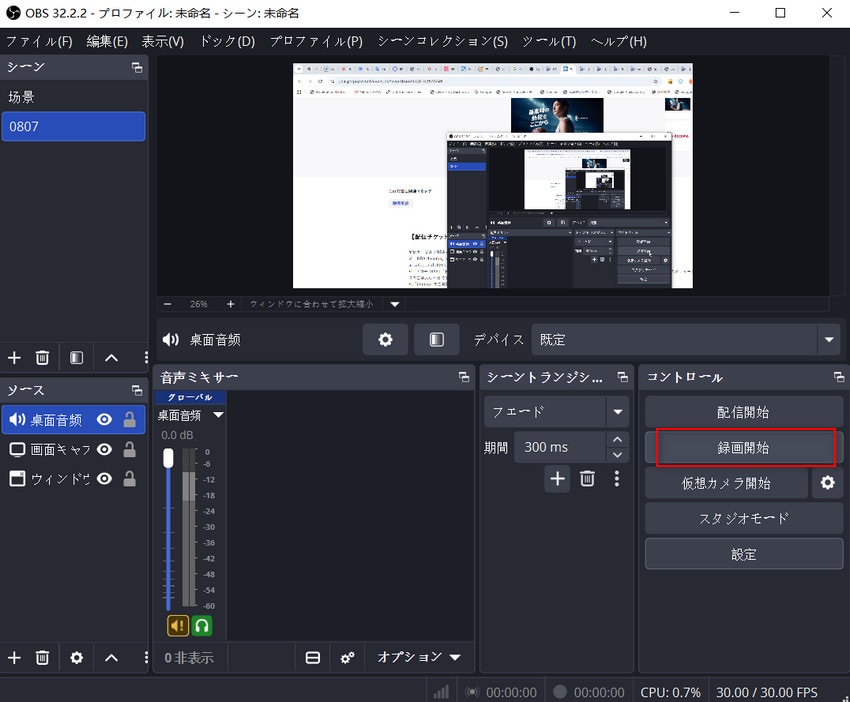850x702 pixels.
Task: Decrease the transition duration with the down arrow
Action: click(617, 455)
